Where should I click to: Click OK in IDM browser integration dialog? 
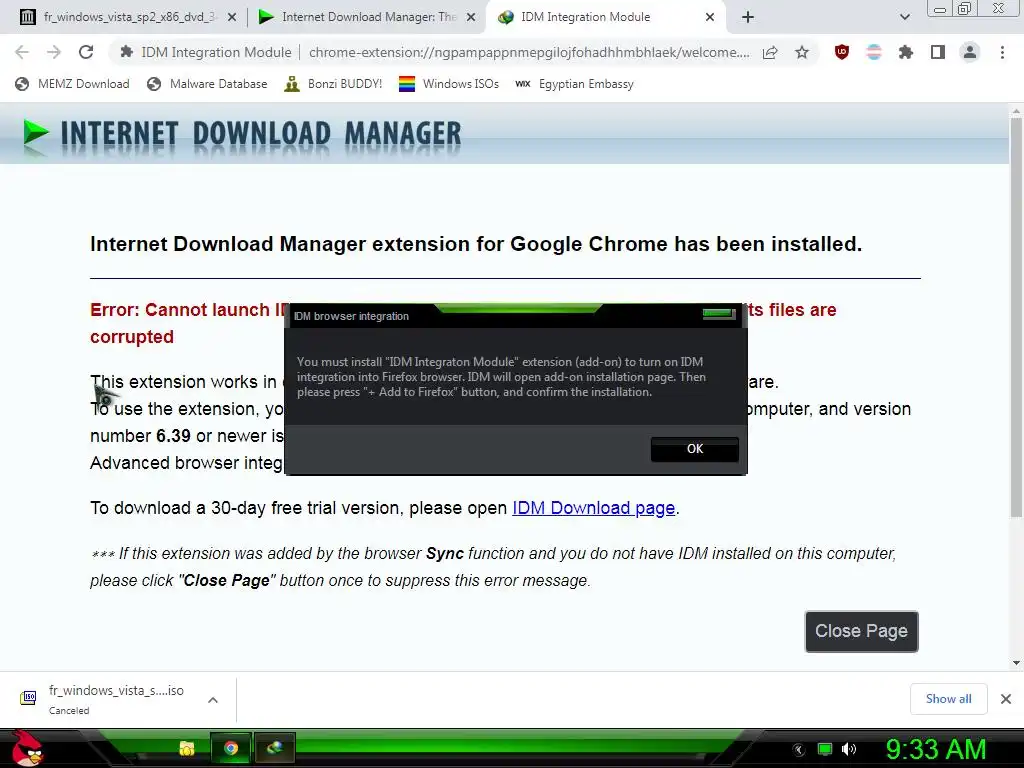[x=694, y=449]
